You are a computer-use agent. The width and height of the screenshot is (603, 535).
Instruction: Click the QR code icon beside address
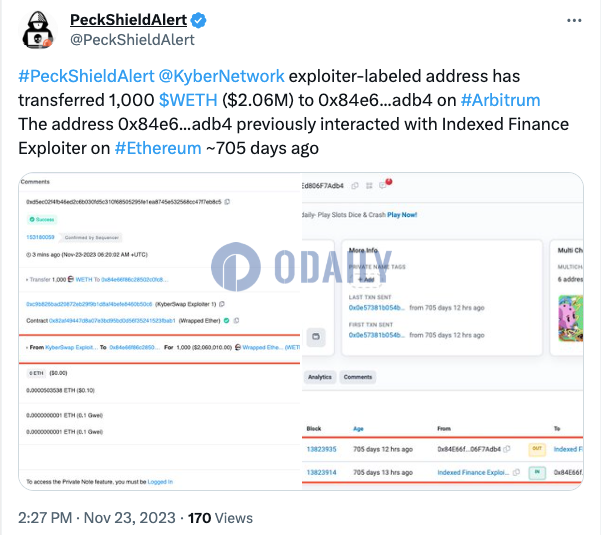pos(369,186)
